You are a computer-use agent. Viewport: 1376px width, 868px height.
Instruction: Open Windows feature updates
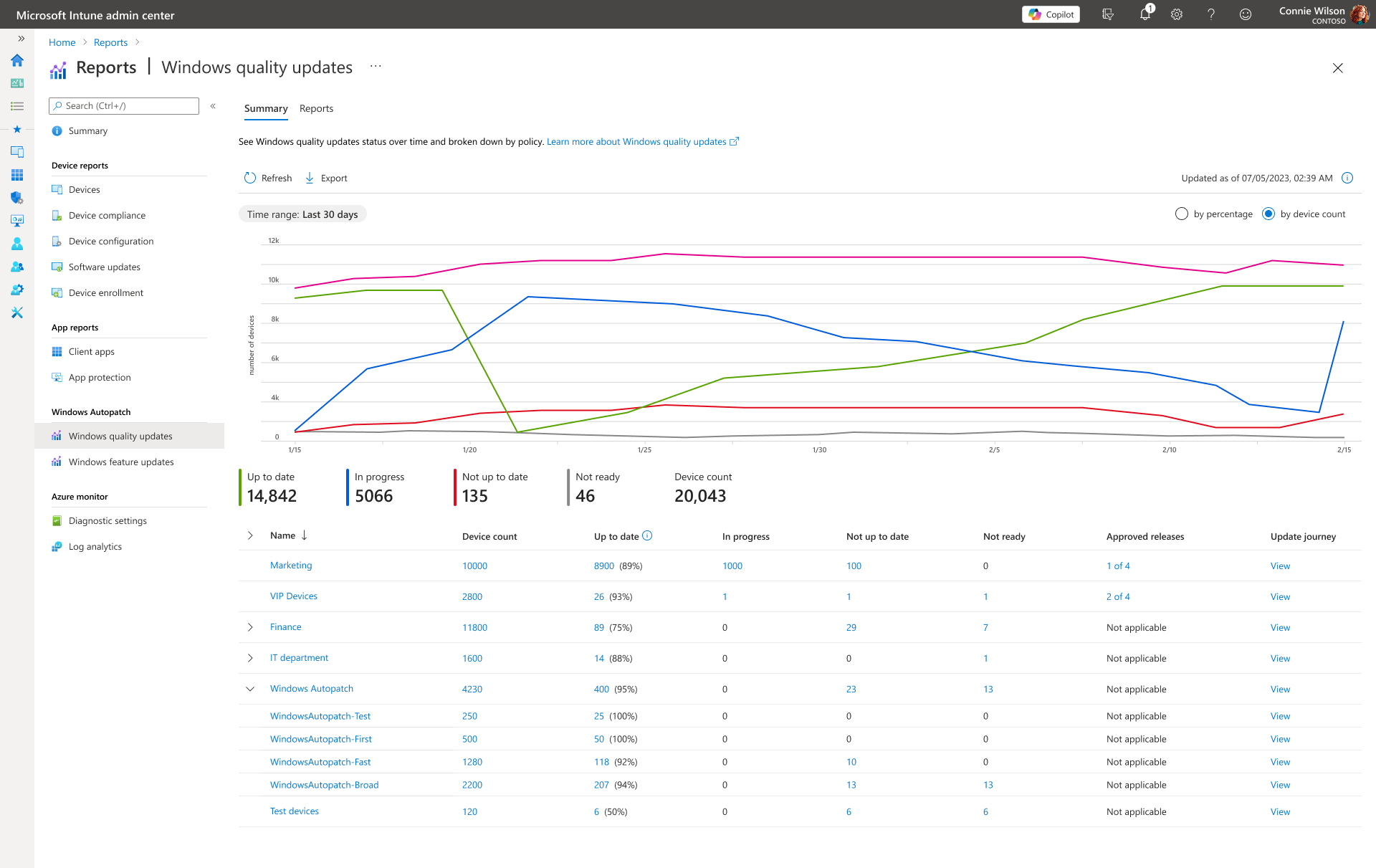[x=121, y=462]
